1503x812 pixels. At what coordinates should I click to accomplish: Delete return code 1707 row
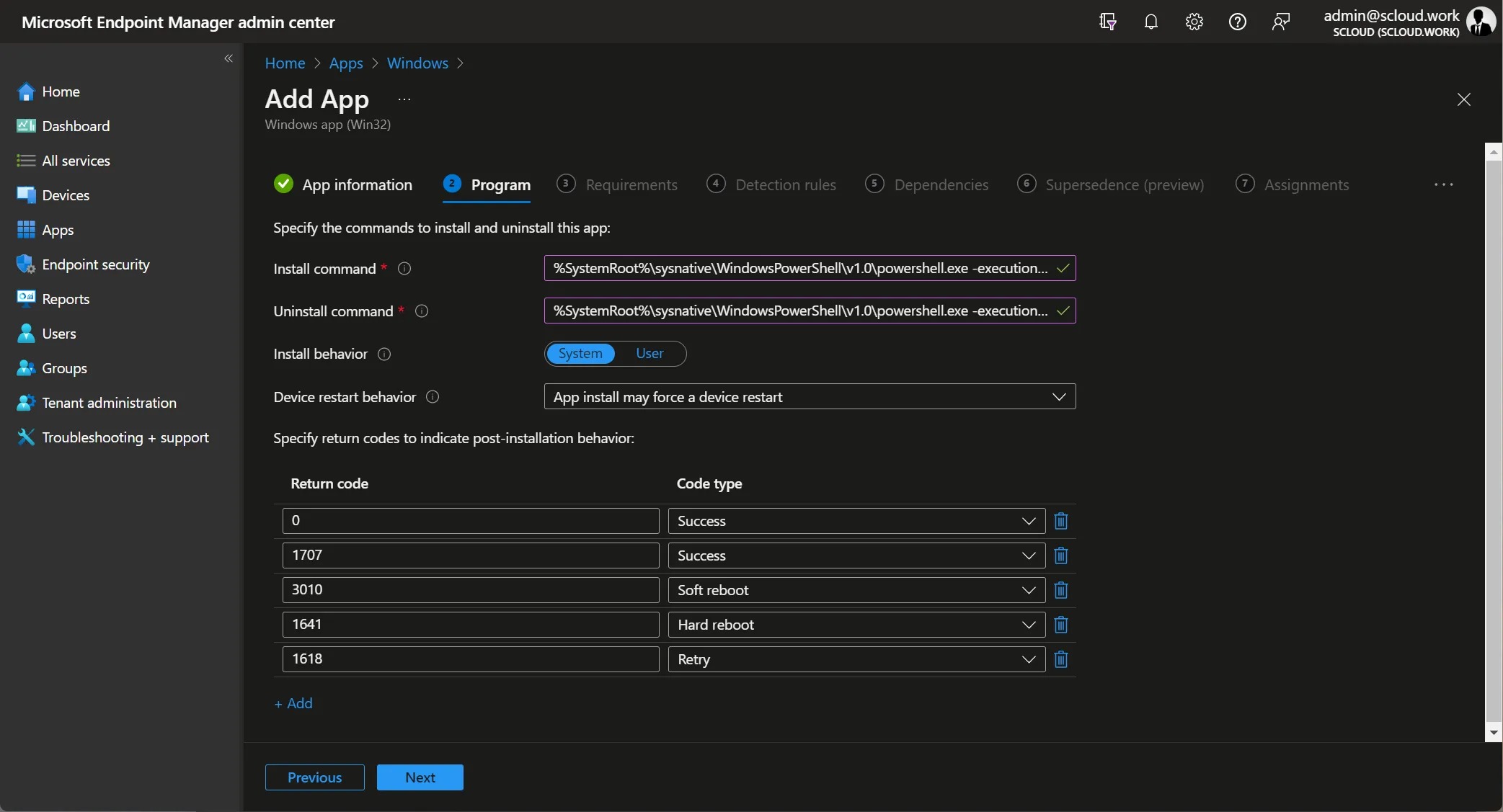pyautogui.click(x=1061, y=556)
